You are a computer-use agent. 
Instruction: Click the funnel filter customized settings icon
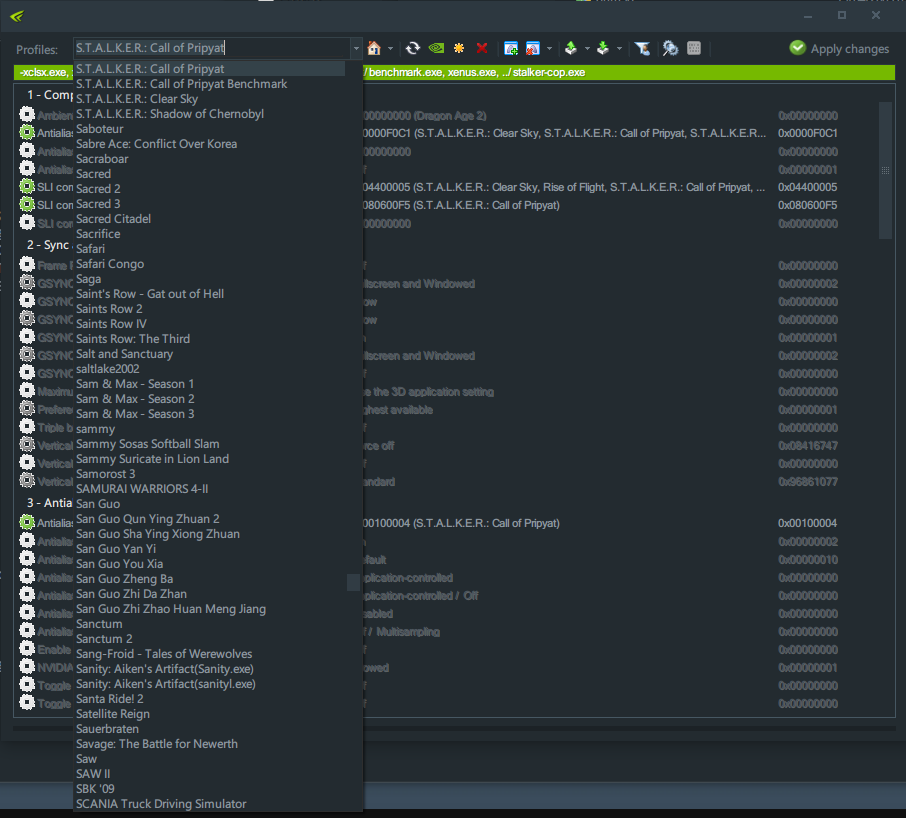click(x=643, y=49)
